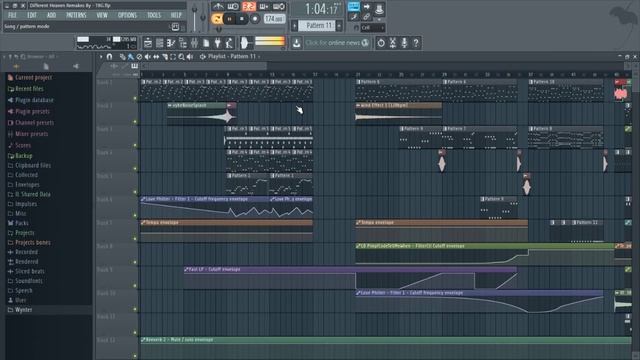Click the View mixer toolbar icon

[194, 43]
